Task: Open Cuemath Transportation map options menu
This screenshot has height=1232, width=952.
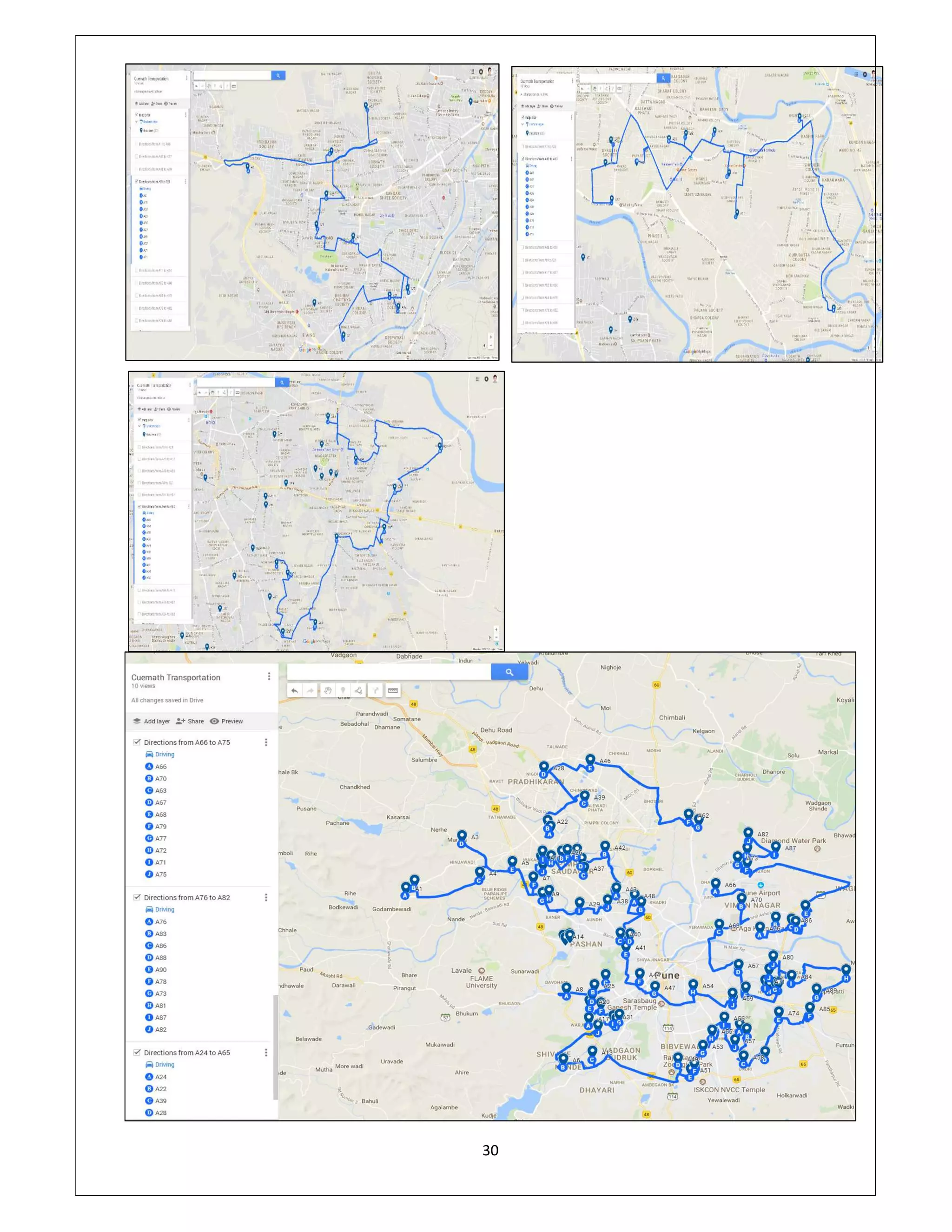Action: 269,676
